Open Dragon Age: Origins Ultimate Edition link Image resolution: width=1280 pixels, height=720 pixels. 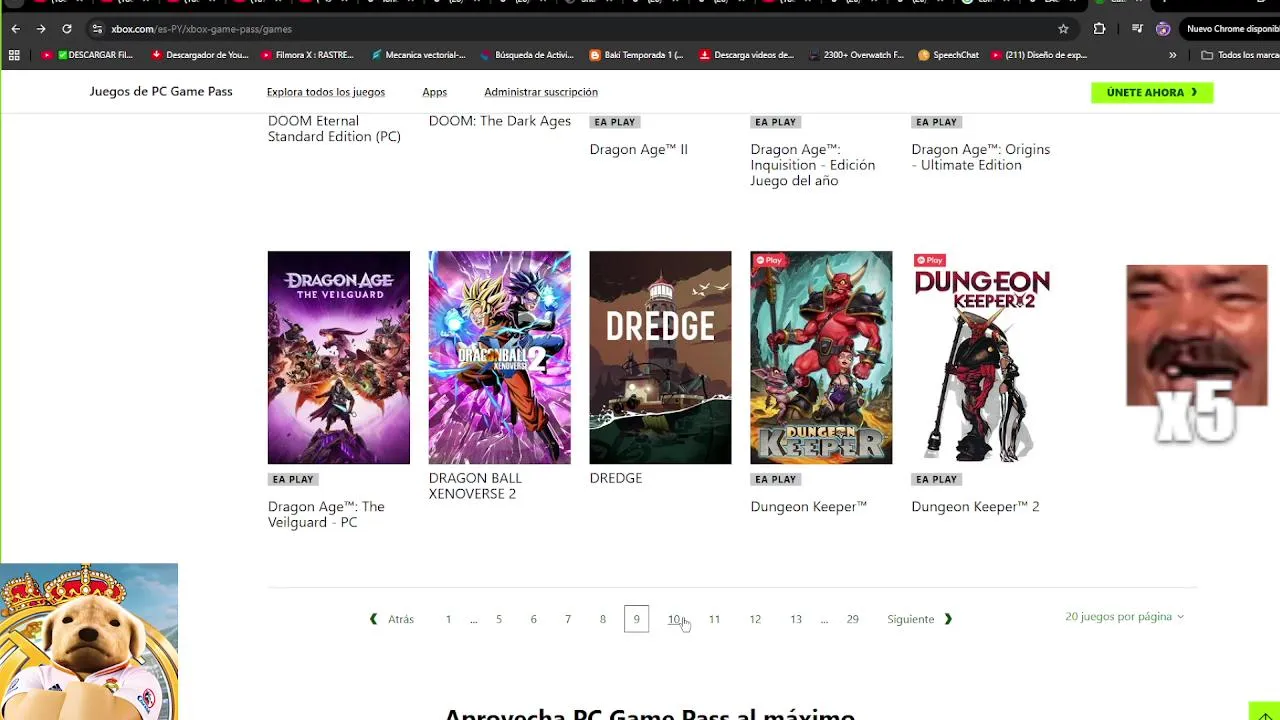(x=981, y=157)
